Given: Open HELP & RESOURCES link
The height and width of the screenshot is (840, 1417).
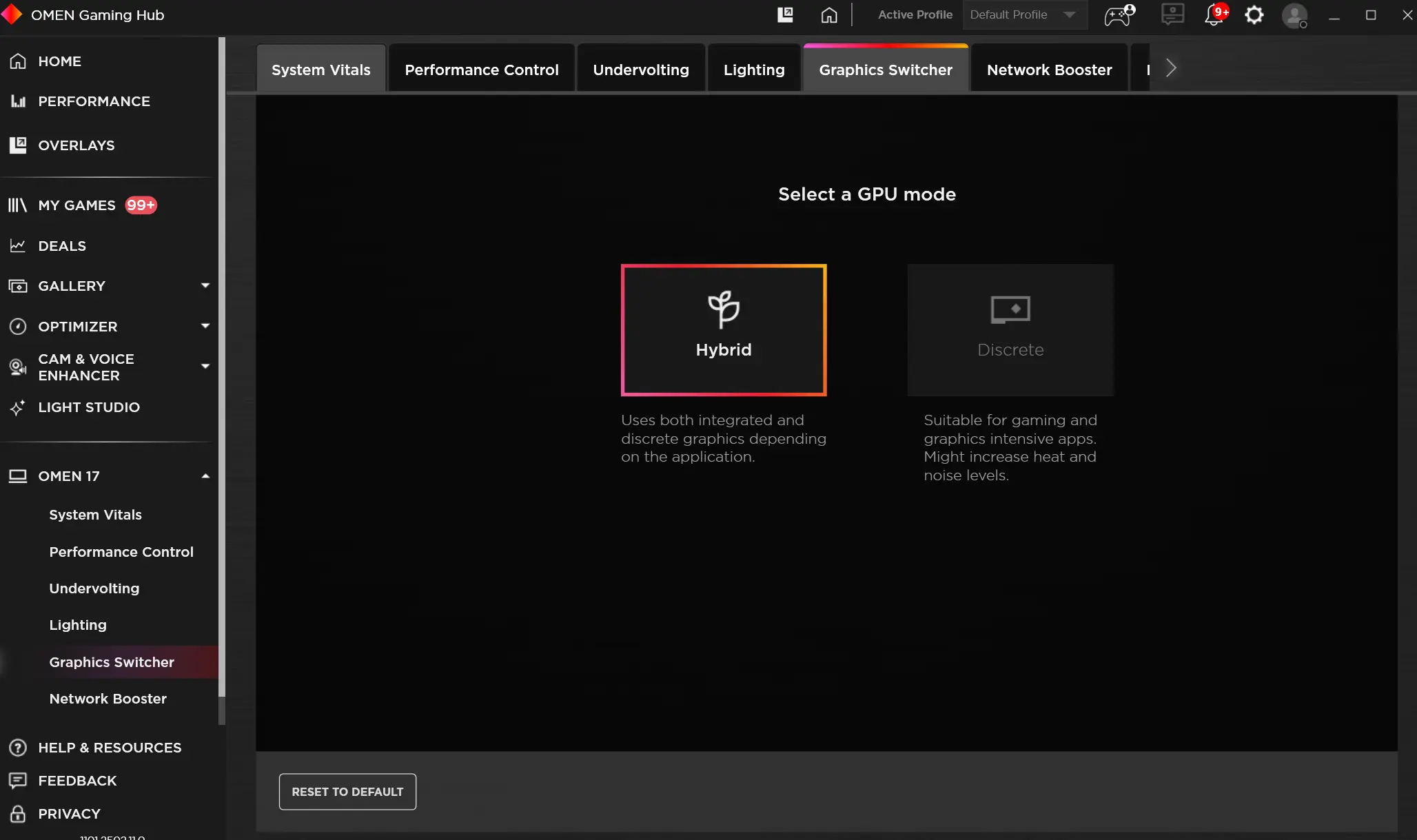Looking at the screenshot, I should coord(110,748).
